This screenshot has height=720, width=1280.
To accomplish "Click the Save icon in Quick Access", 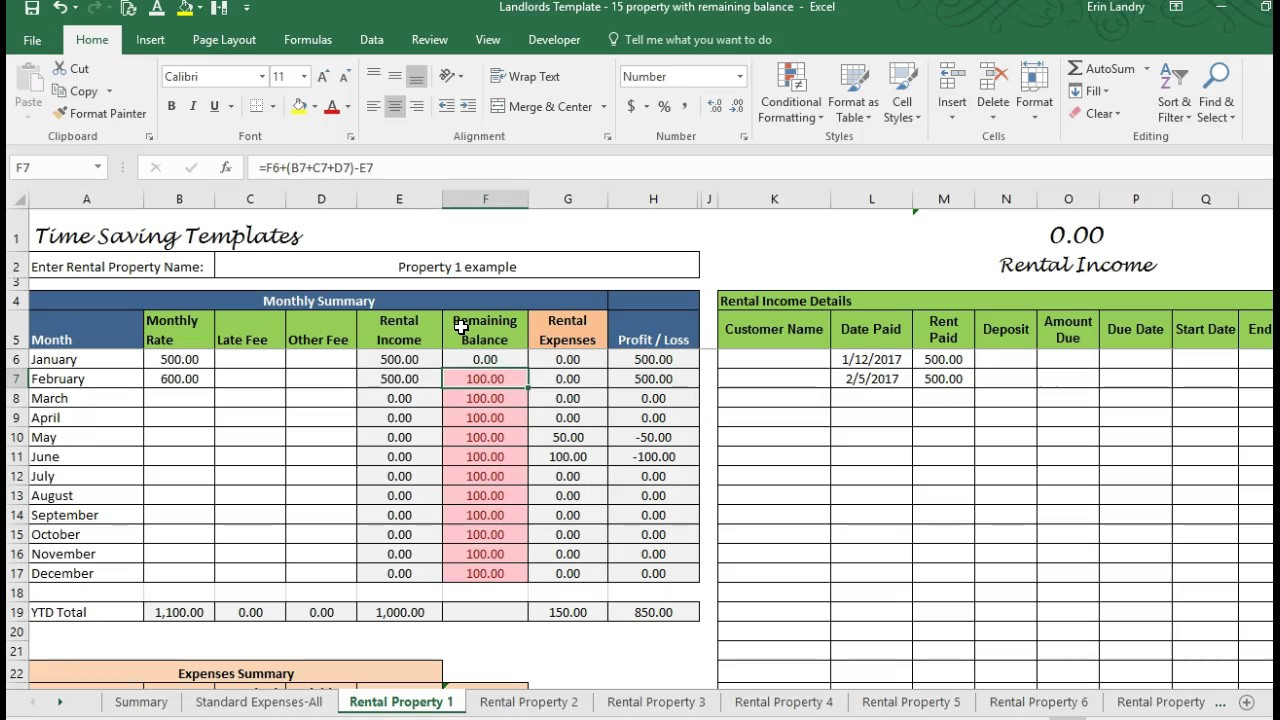I will coord(32,8).
